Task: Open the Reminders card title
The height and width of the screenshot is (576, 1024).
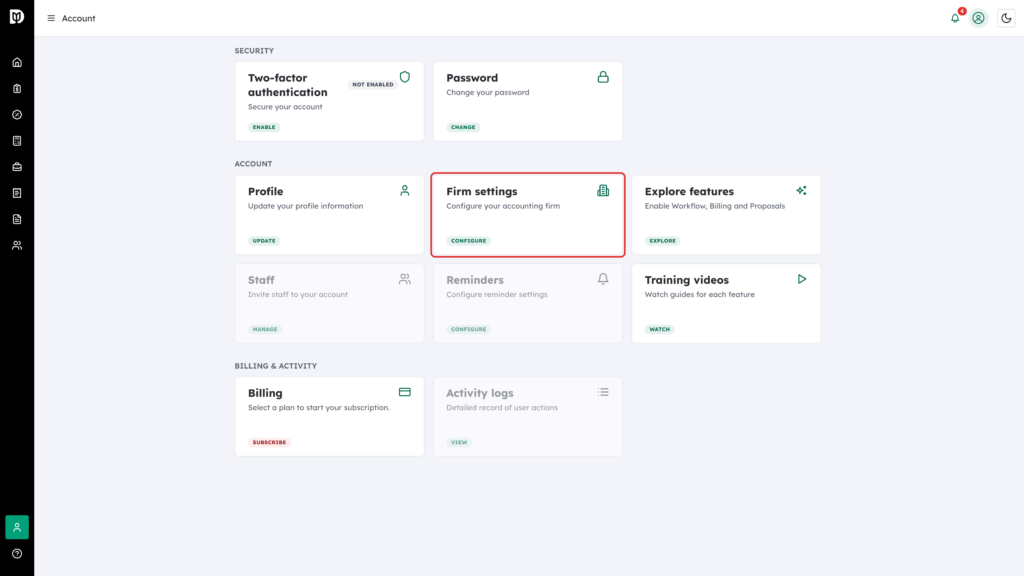Action: [475, 280]
